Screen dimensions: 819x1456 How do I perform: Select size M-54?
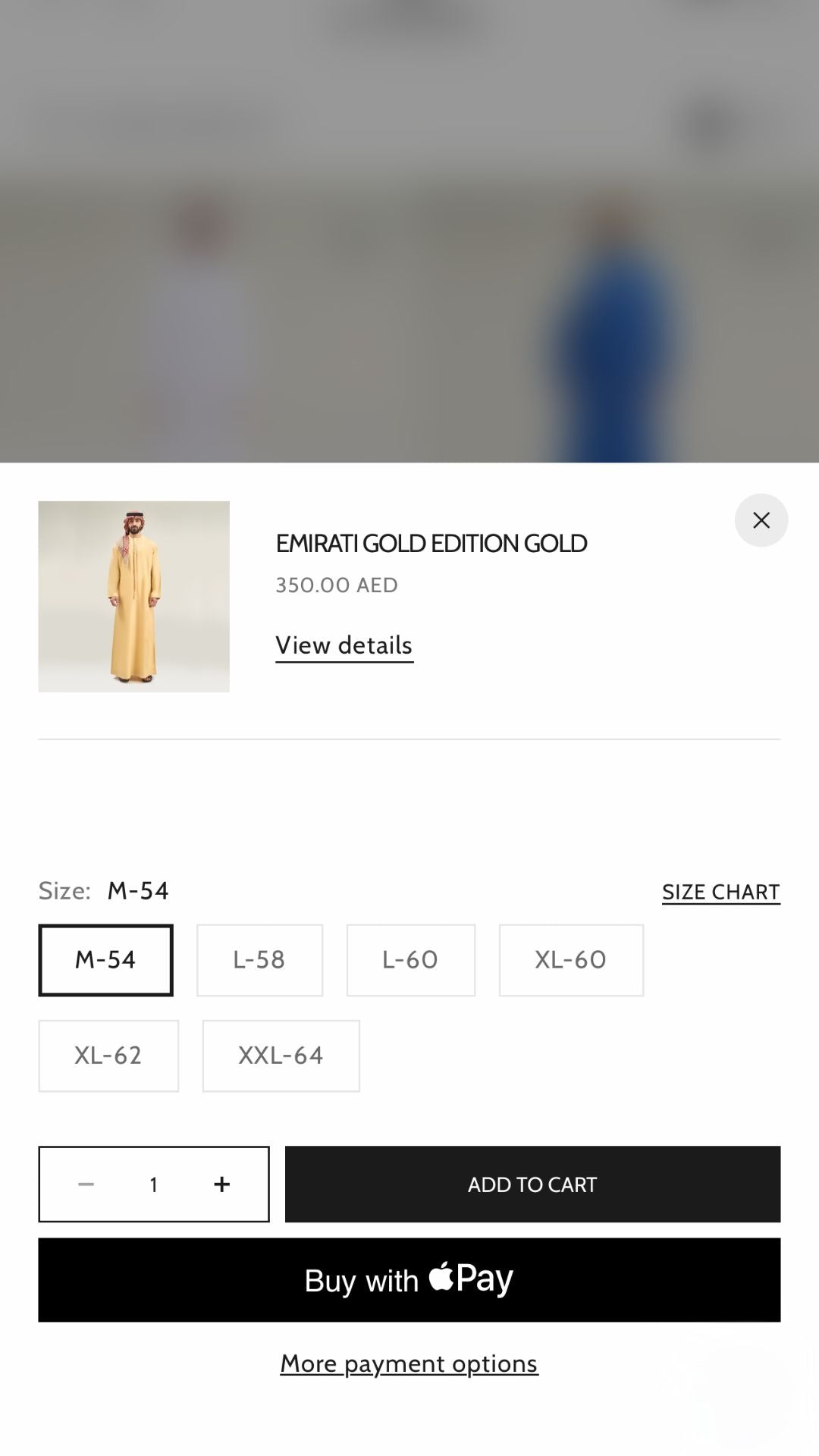pos(105,959)
